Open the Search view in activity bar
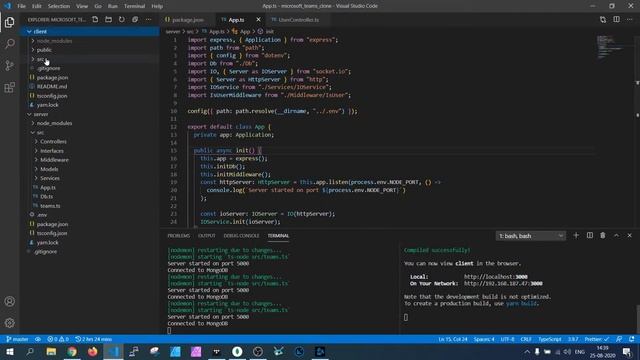640x360 pixels. [x=9, y=44]
